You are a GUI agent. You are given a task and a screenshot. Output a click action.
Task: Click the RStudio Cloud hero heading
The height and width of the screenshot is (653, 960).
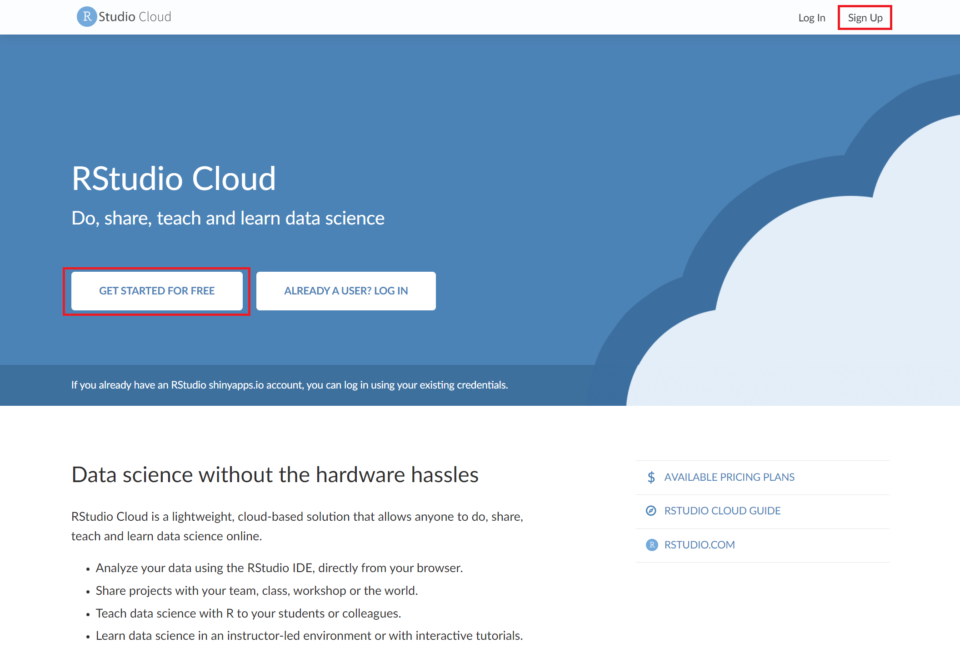173,179
